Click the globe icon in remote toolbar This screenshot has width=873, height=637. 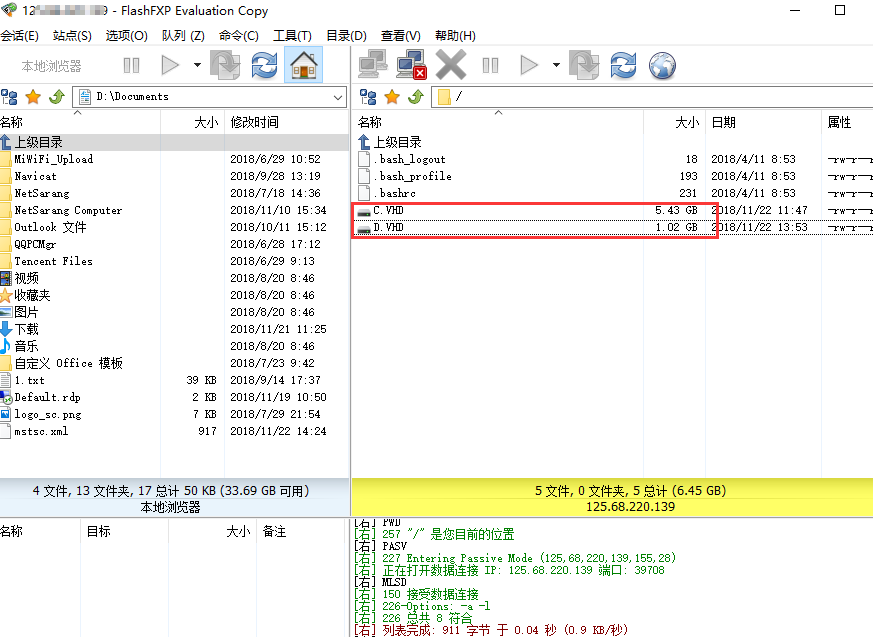click(x=662, y=65)
